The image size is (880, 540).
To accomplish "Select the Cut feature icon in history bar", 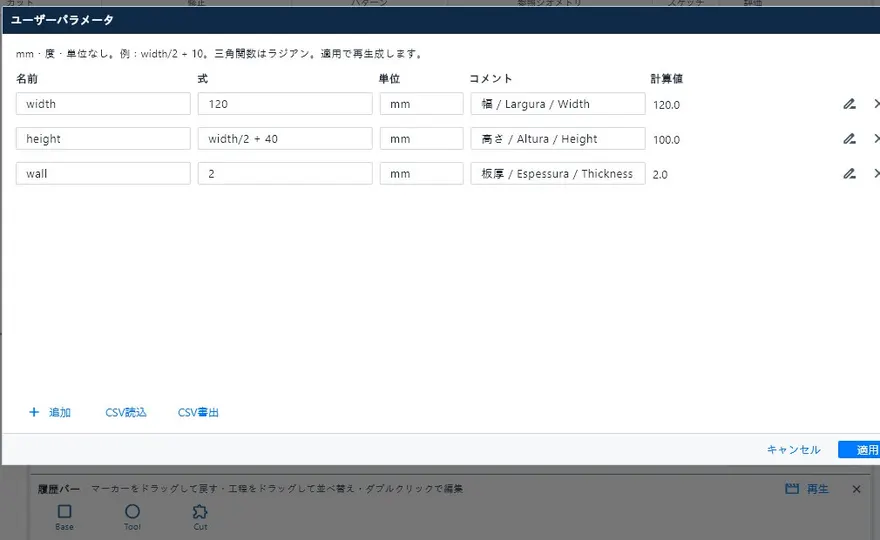I will click(x=200, y=511).
